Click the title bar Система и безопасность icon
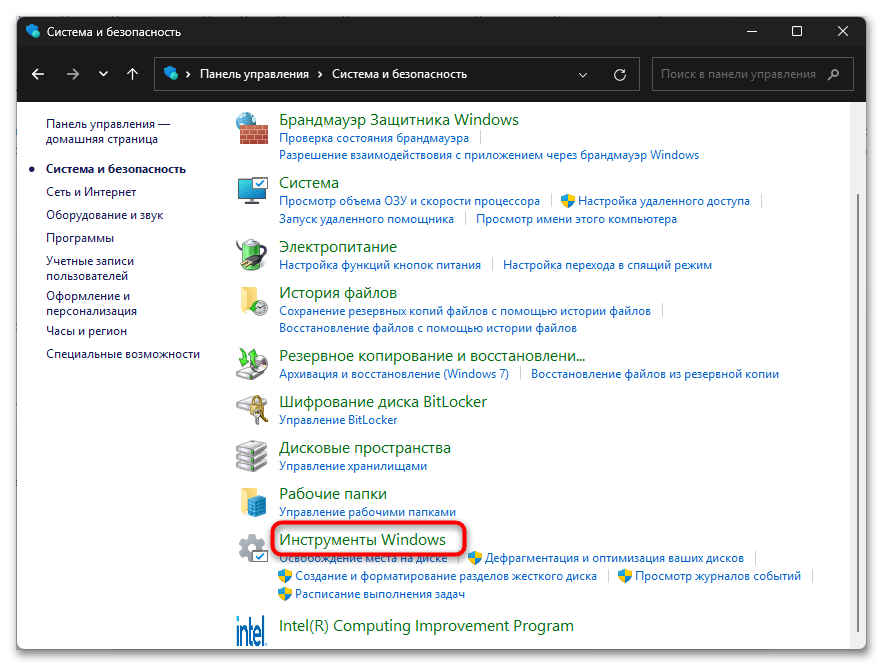Viewport: 883px width, 666px height. pyautogui.click(x=33, y=31)
